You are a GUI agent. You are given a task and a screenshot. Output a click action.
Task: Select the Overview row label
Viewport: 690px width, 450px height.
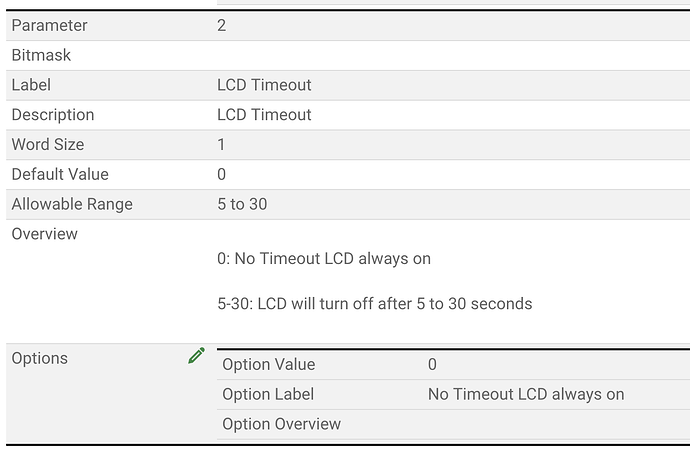click(44, 234)
